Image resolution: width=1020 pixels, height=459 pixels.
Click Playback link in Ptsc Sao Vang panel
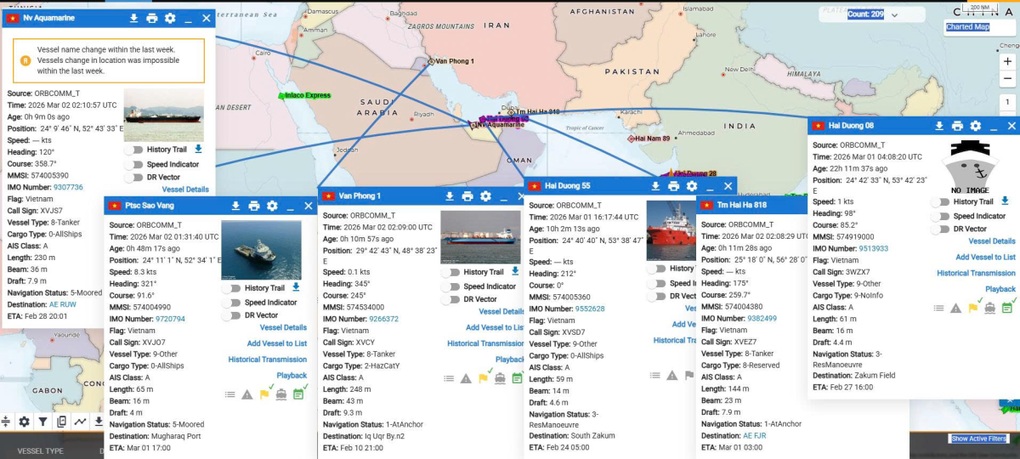coord(291,376)
